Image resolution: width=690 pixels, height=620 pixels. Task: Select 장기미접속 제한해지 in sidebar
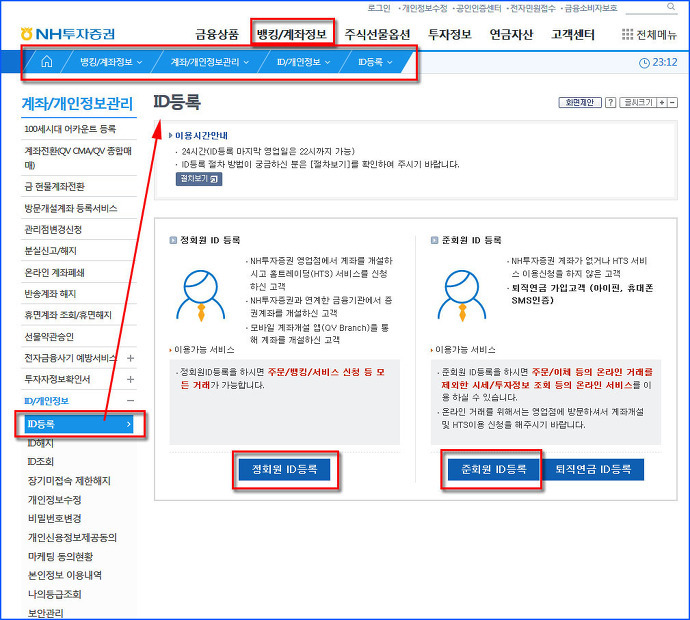69,481
